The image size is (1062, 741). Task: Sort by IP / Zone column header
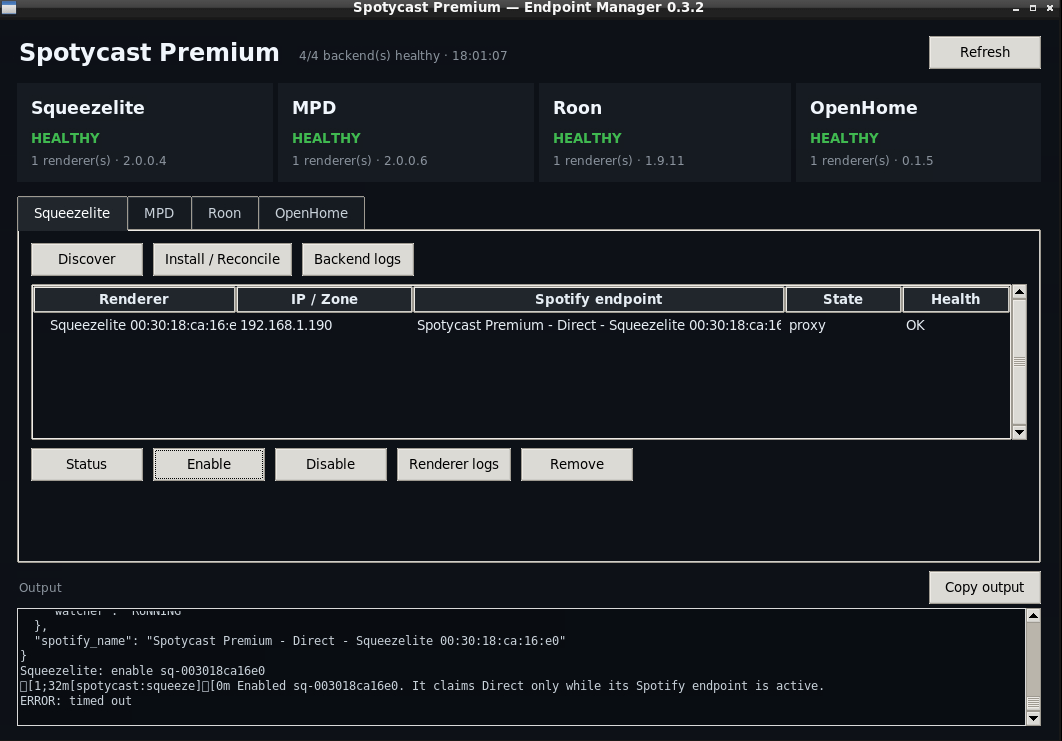point(324,299)
